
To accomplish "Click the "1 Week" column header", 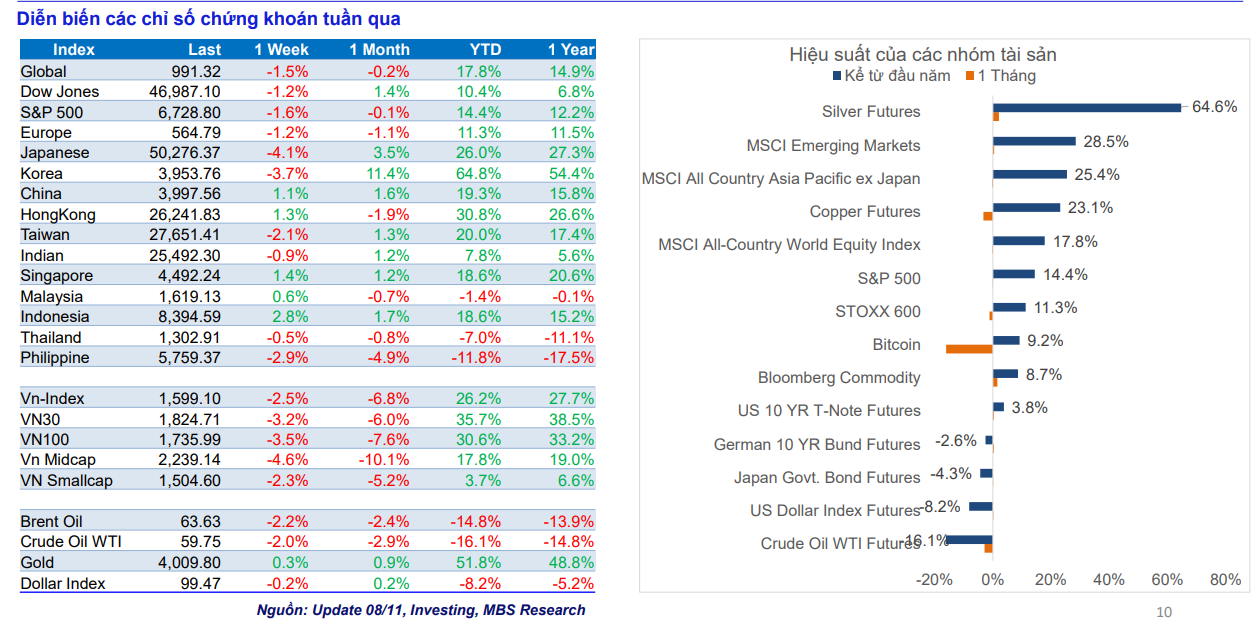I will coord(281,50).
